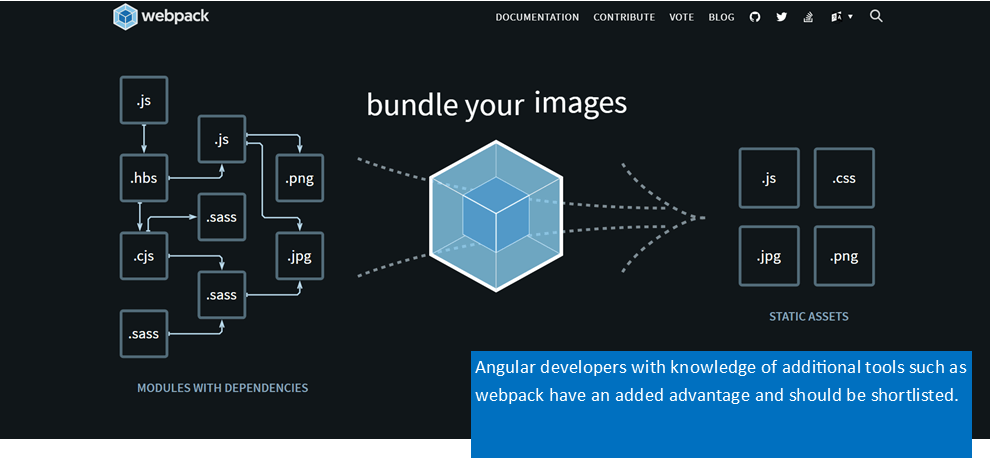
Task: Click the large webpack cube graphic
Action: (x=496, y=216)
